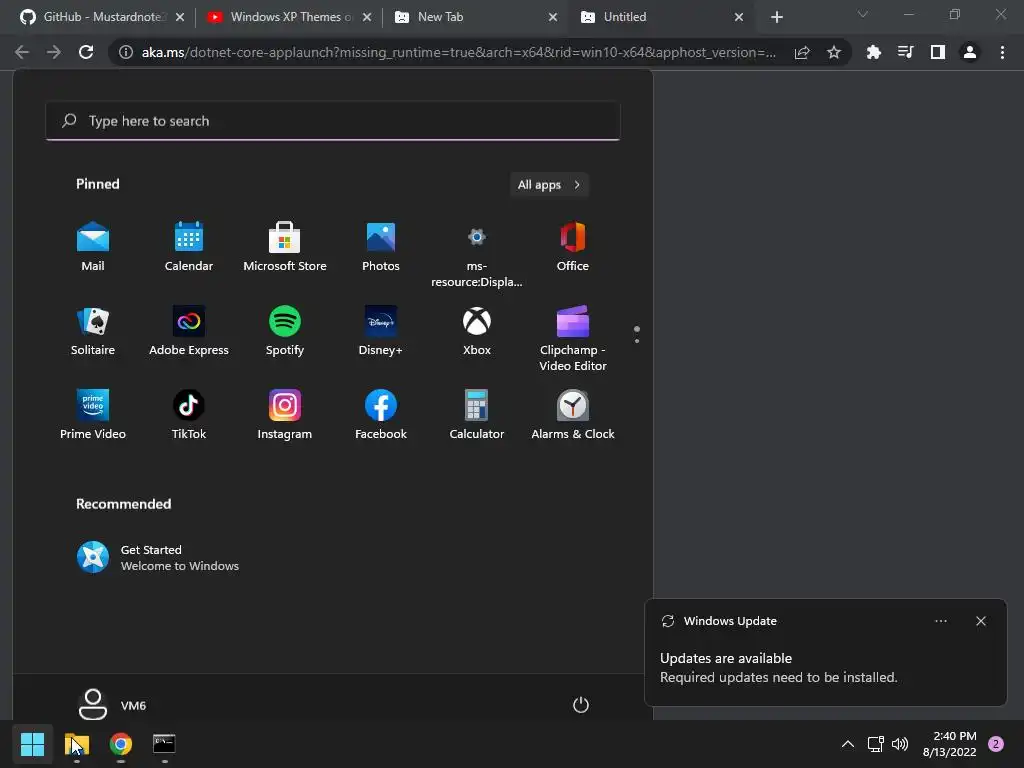This screenshot has height=768, width=1024.
Task: Close the Untitled tab
Action: [739, 17]
